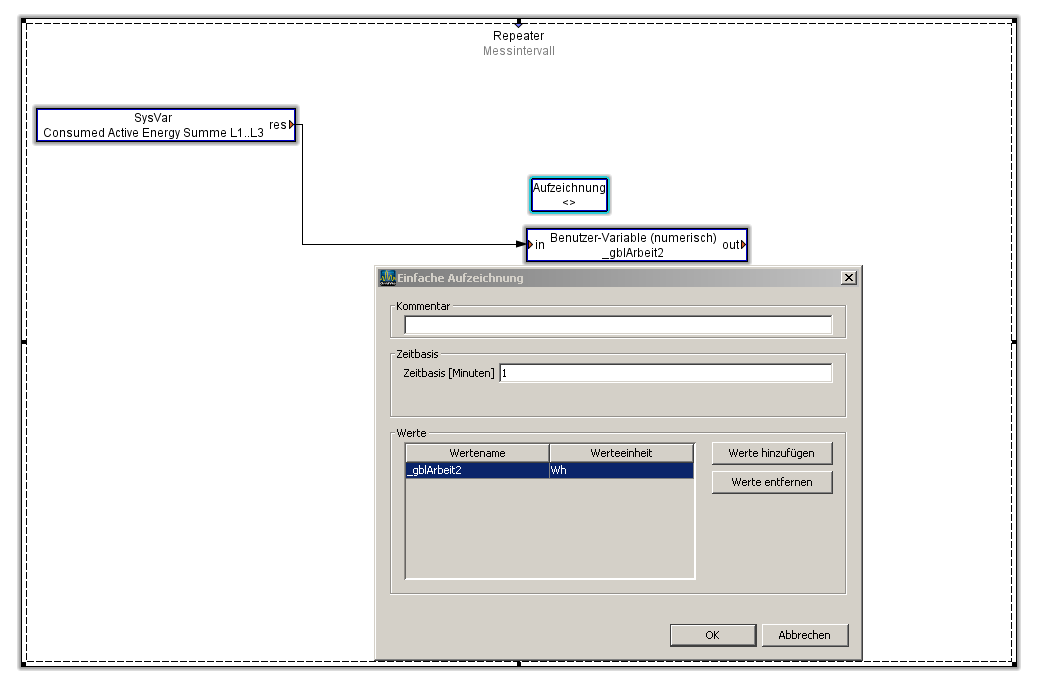Screen dimensions: 1043x696
Task: Click the Einfache Aufzeichnung dialog title icon
Action: (x=387, y=278)
